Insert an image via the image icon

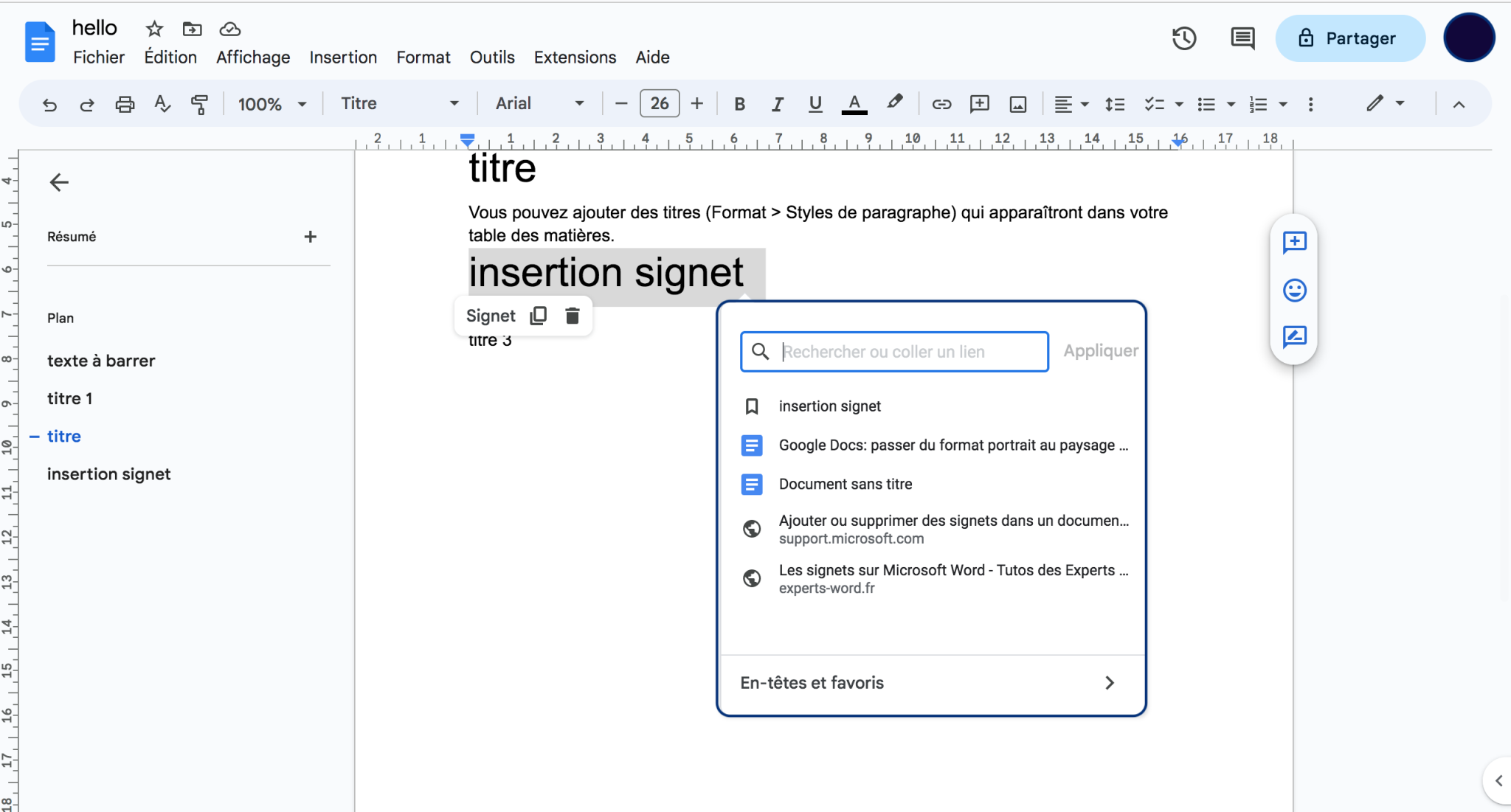click(1017, 104)
